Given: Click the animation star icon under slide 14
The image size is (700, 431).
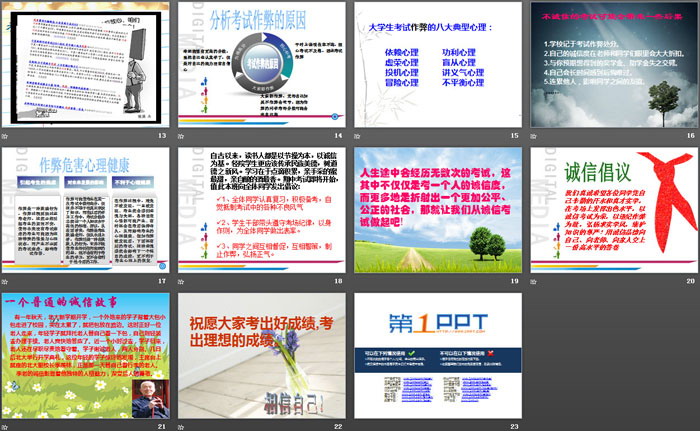Looking at the screenshot, I should 181,136.
